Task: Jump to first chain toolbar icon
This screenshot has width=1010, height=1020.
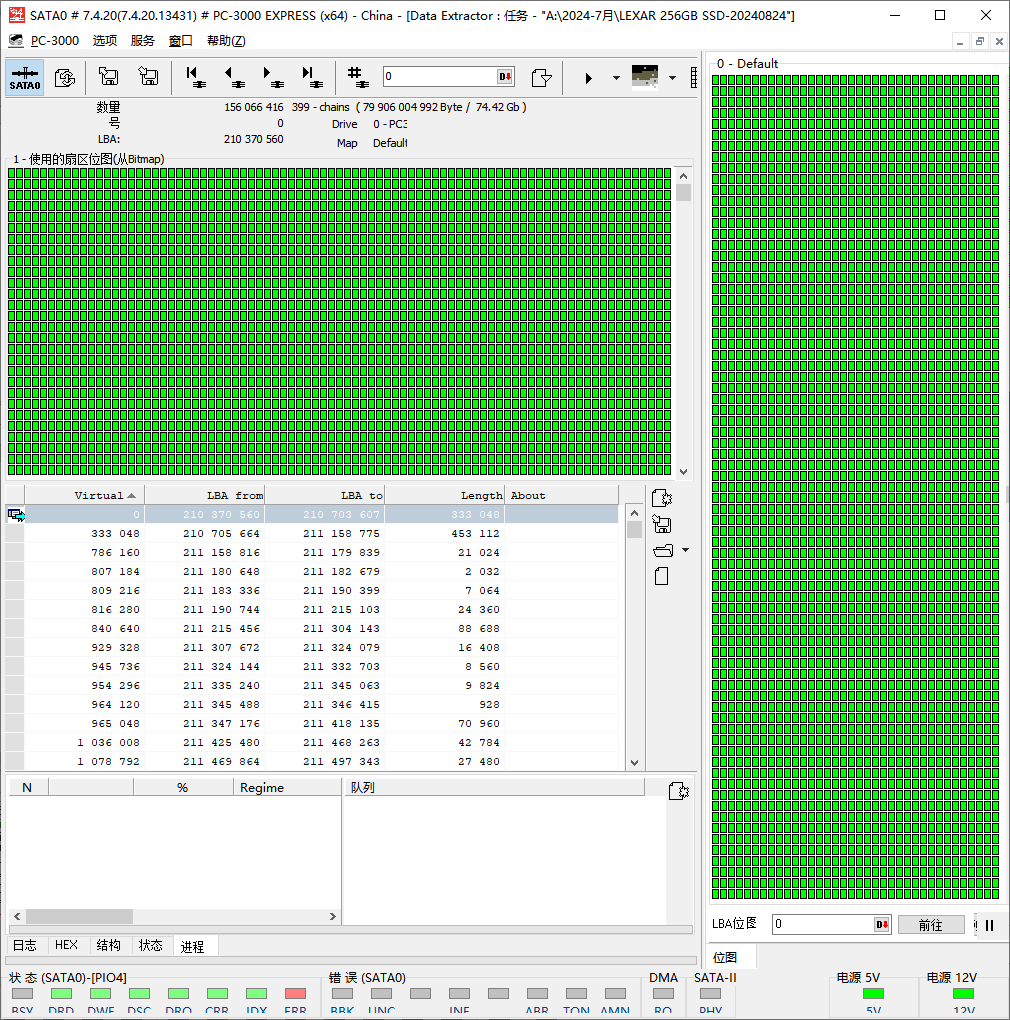Action: click(195, 77)
